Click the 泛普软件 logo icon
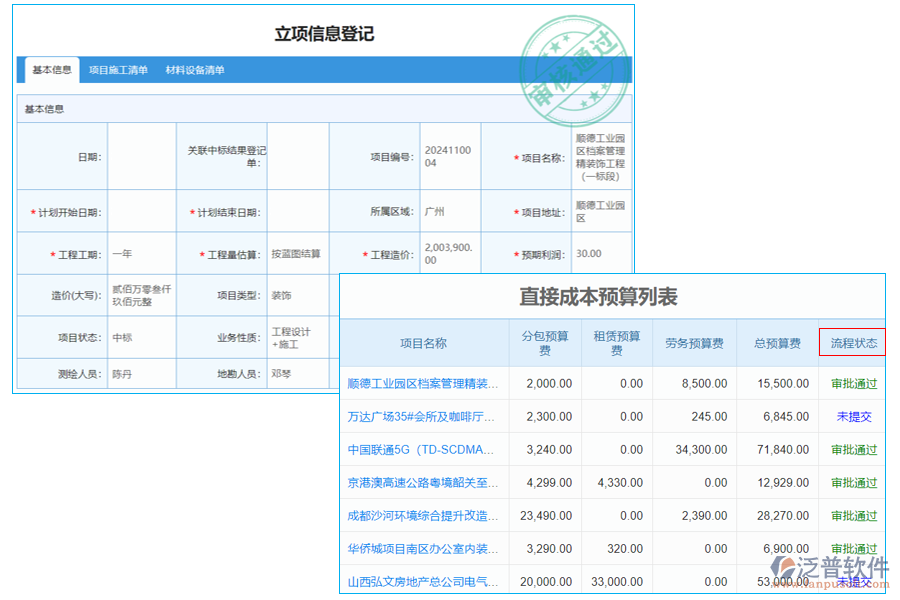This screenshot has width=900, height=600. point(784,565)
